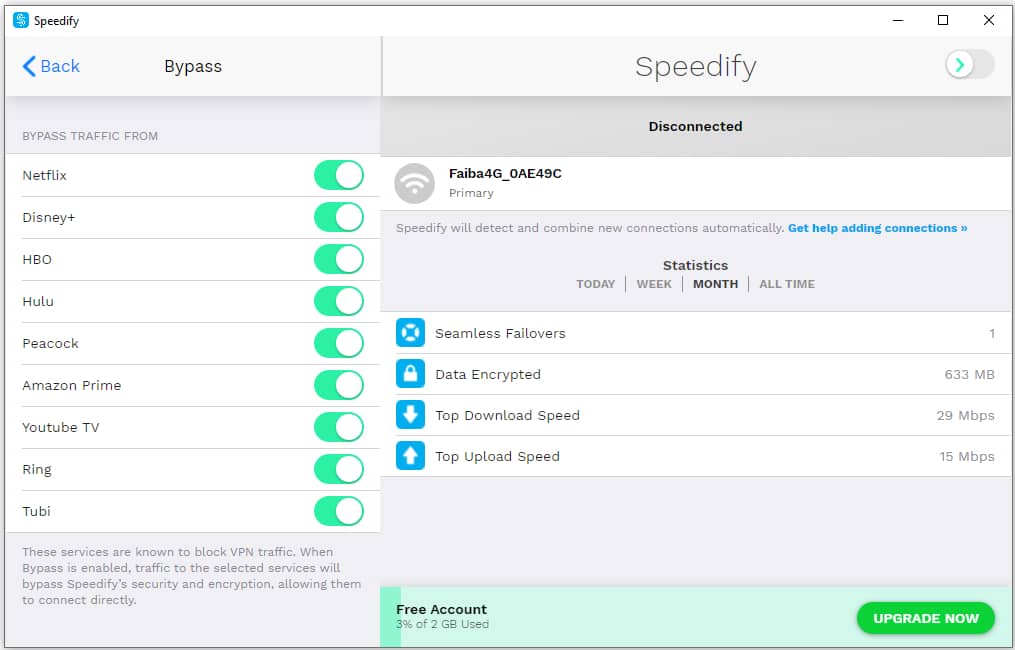
Task: View All Time statistics
Action: pos(786,284)
